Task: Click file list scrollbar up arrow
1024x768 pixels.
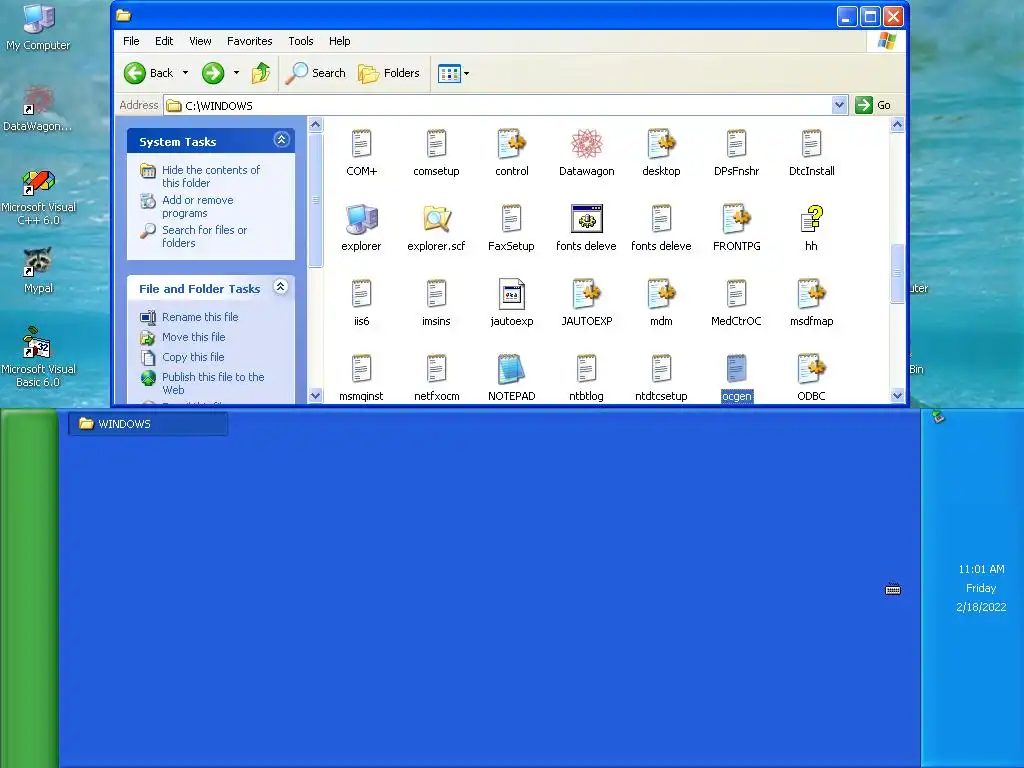Action: [897, 124]
